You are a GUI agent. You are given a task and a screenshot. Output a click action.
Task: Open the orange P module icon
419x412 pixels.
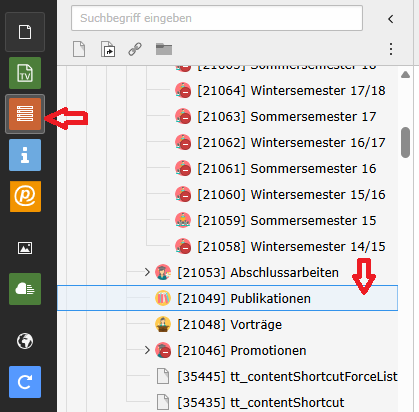(25, 196)
